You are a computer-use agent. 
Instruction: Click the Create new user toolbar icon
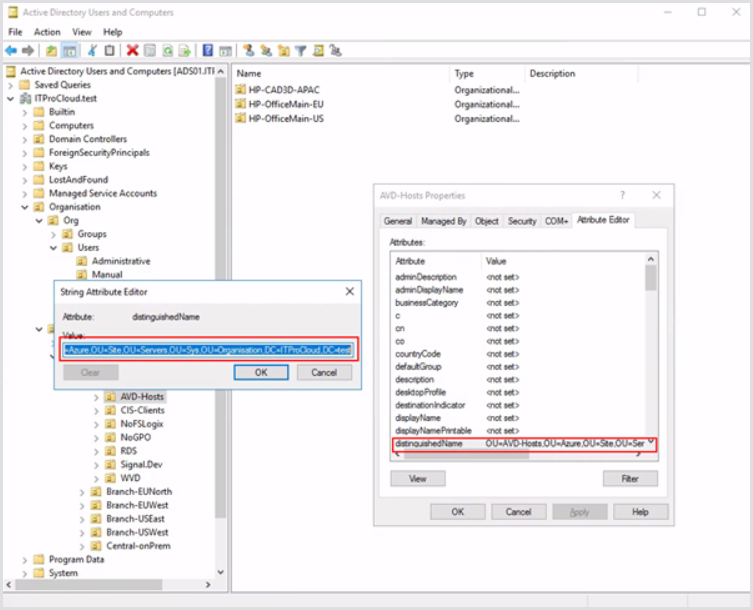pyautogui.click(x=250, y=50)
